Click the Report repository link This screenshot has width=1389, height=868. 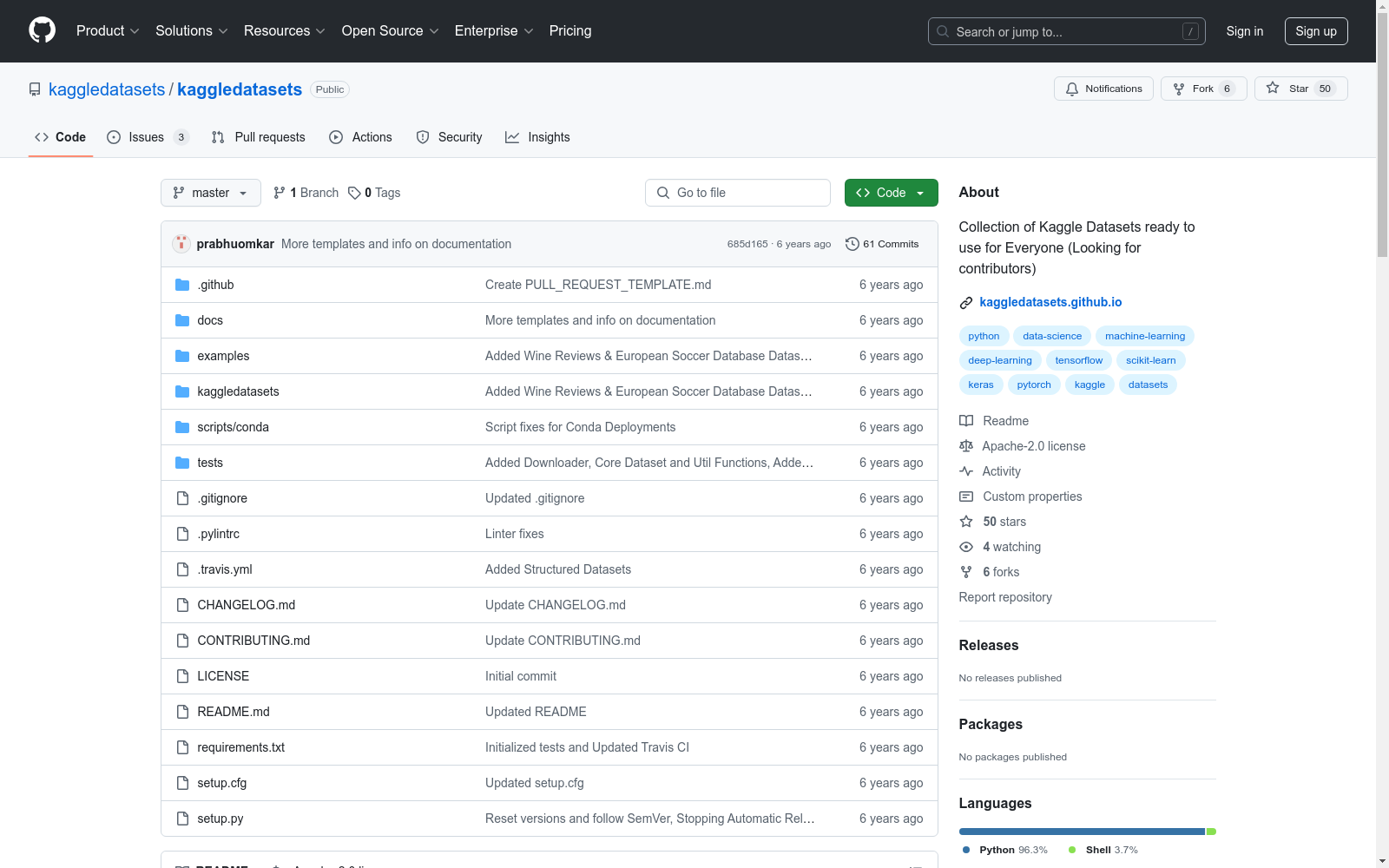(1005, 597)
